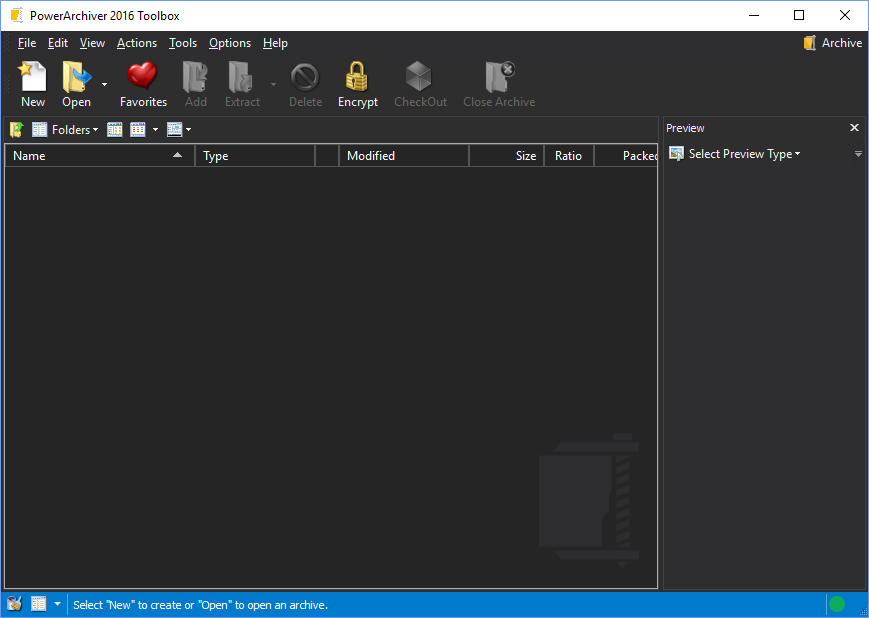
Task: Sort by the Name column header
Action: (100, 156)
